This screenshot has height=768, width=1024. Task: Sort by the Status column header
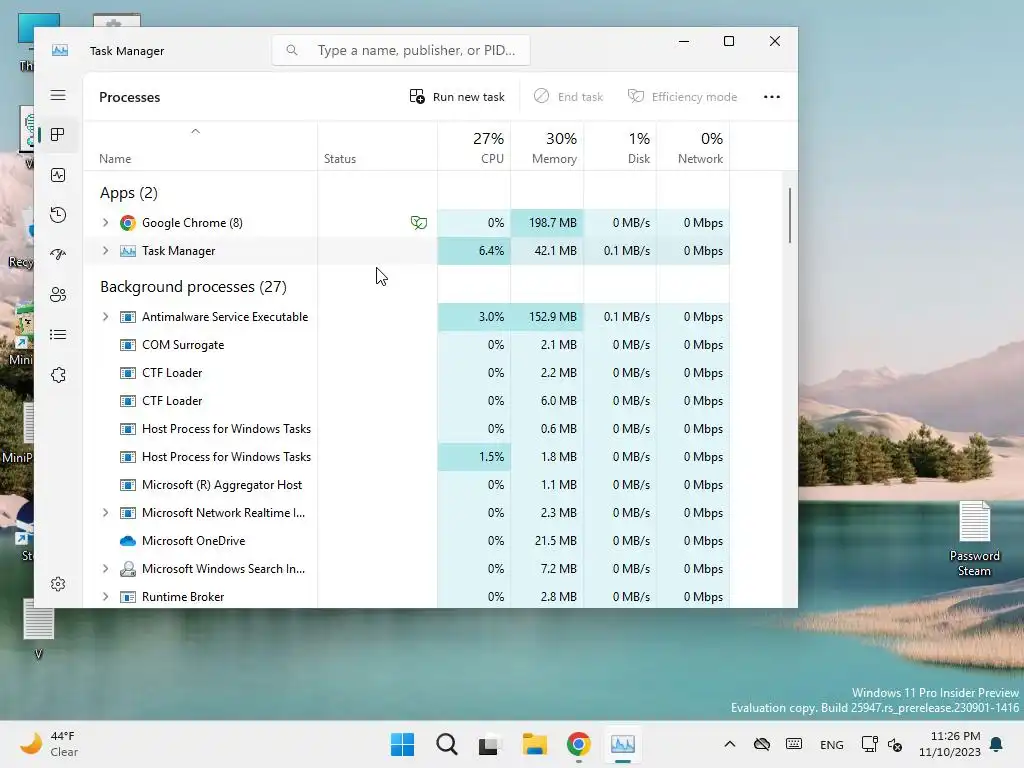(x=377, y=147)
